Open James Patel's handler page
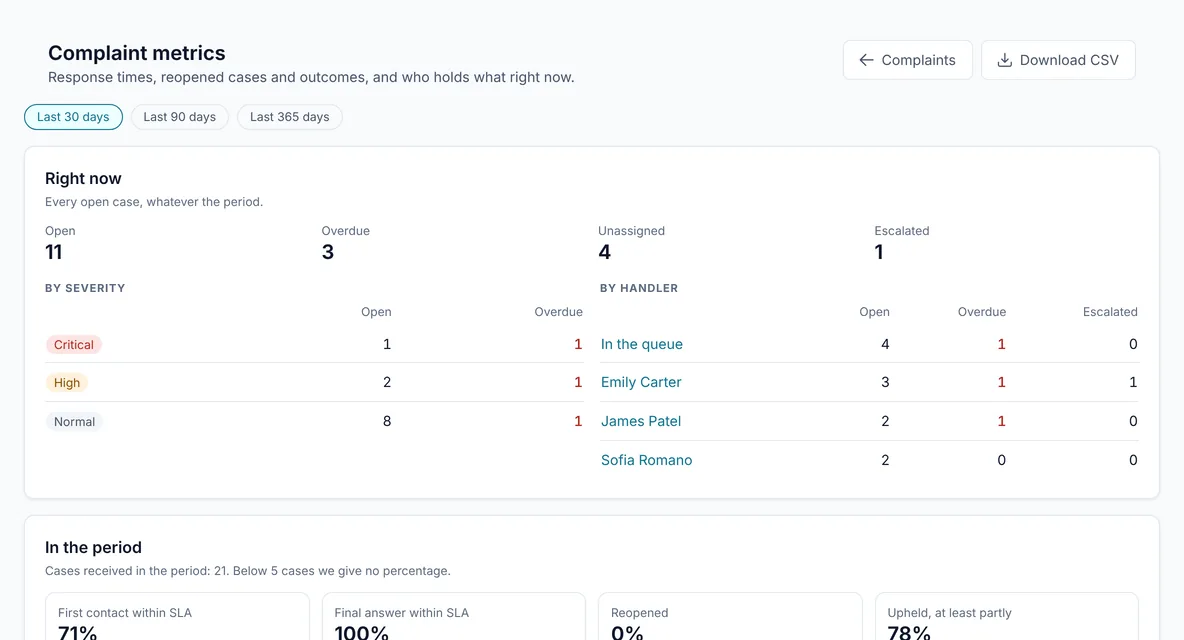The height and width of the screenshot is (640, 1184). tap(641, 421)
